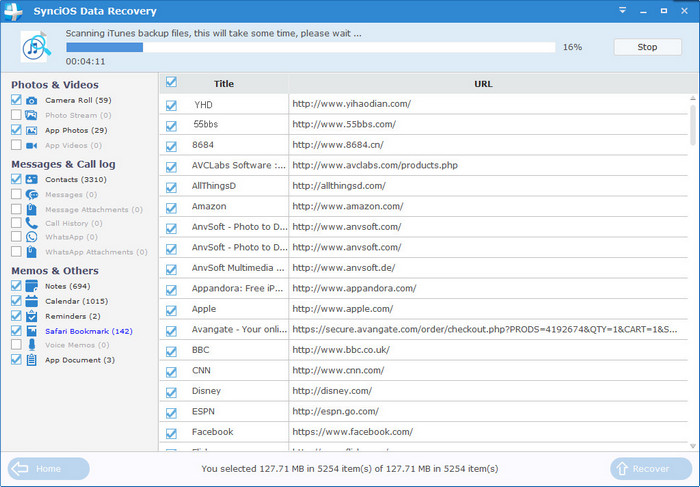Select the Disney bookmark title
This screenshot has width=700, height=487.
tap(206, 391)
